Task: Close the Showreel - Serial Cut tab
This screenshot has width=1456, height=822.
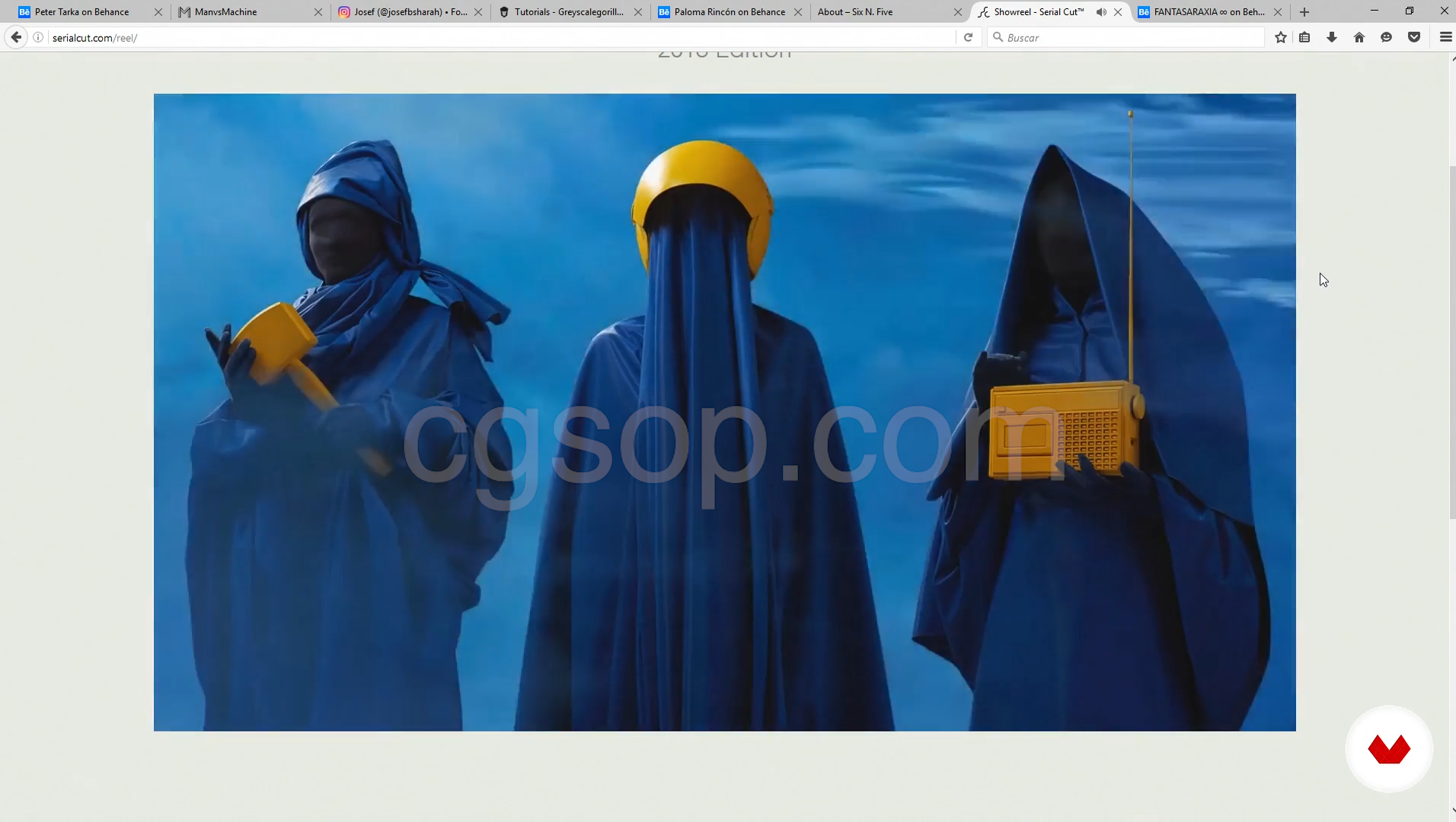Action: [1118, 12]
